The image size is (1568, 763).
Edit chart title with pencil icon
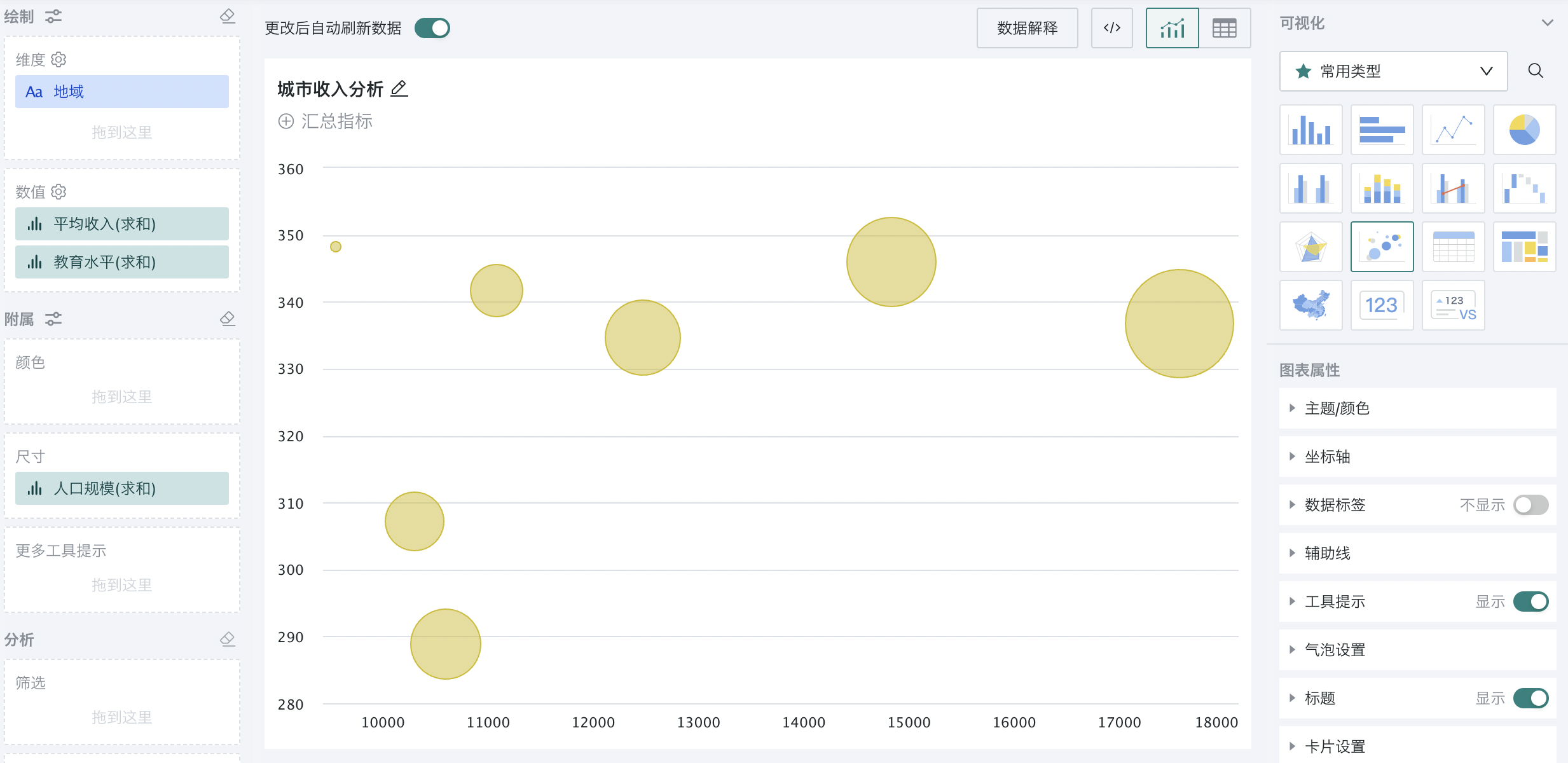399,88
